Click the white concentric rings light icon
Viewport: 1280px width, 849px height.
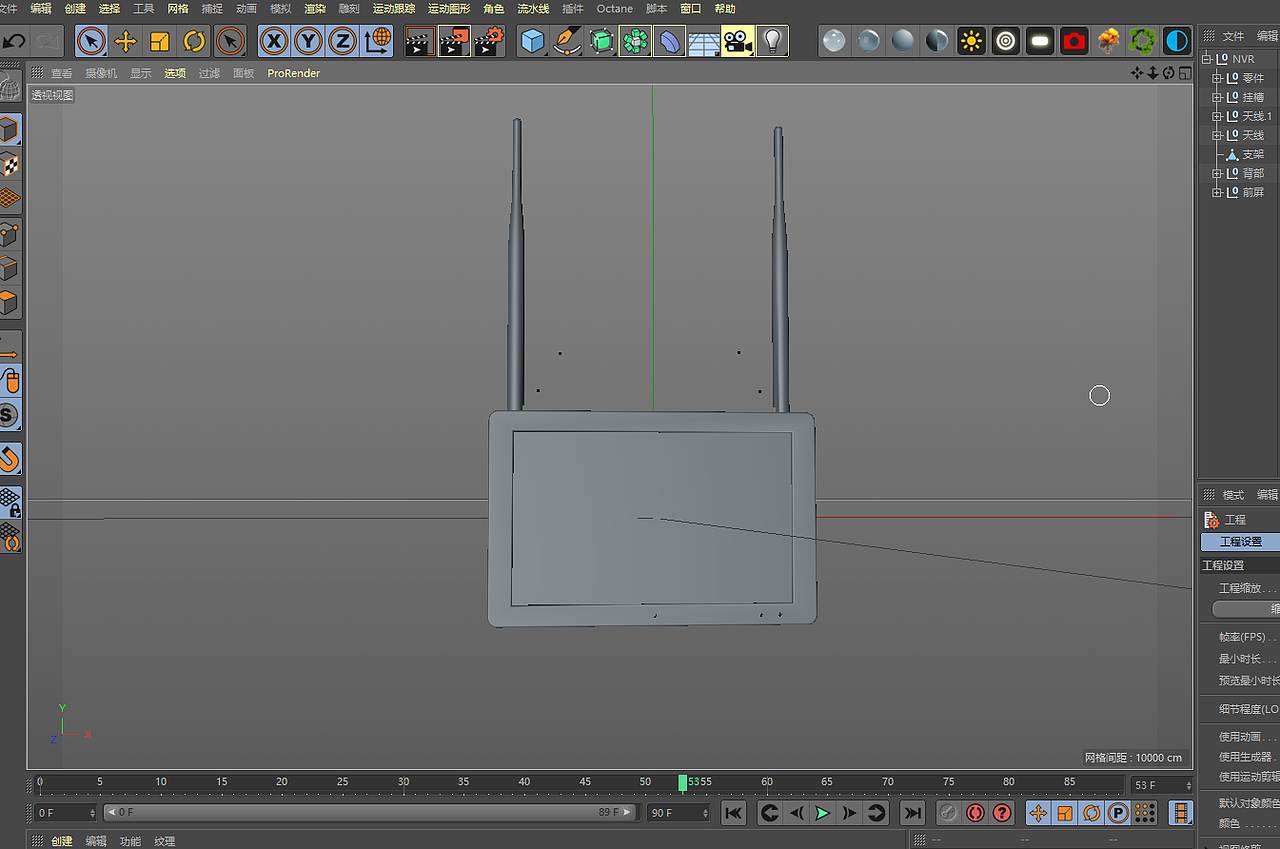(1006, 41)
